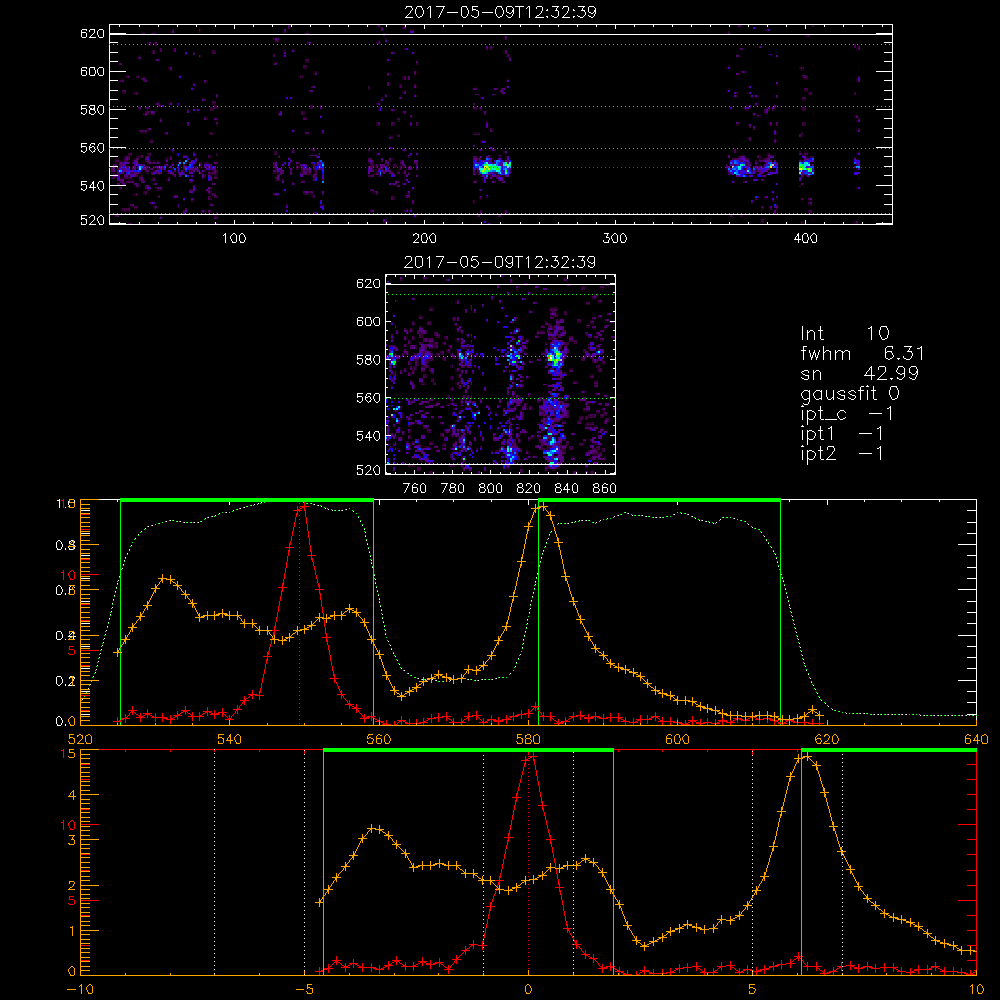
Task: Click the 'ipt2 -1' parameter text
Action: 842,453
